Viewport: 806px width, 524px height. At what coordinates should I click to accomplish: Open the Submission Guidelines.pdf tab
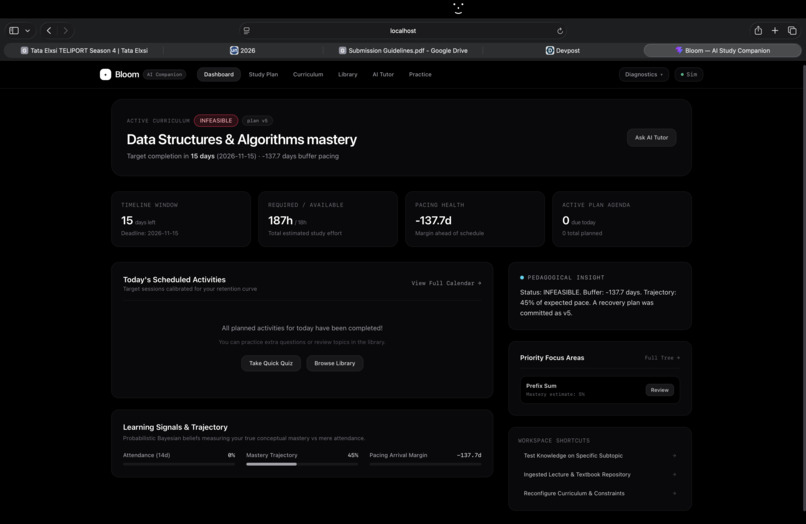(403, 50)
